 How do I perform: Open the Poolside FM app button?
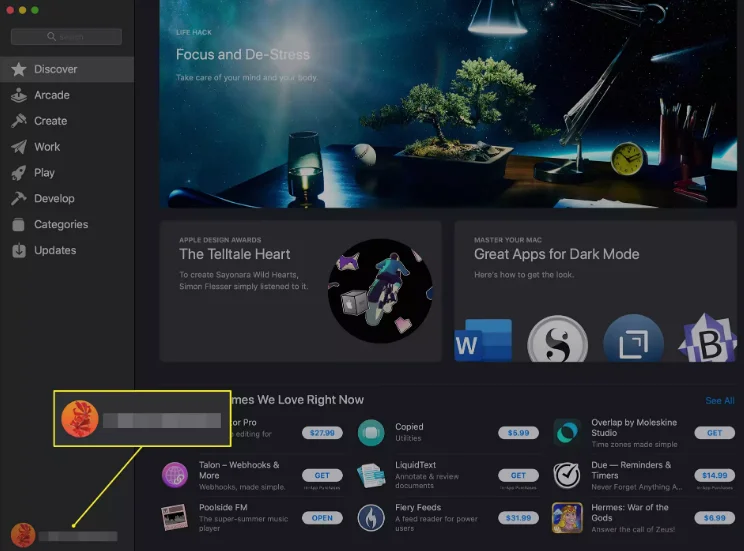[322, 518]
